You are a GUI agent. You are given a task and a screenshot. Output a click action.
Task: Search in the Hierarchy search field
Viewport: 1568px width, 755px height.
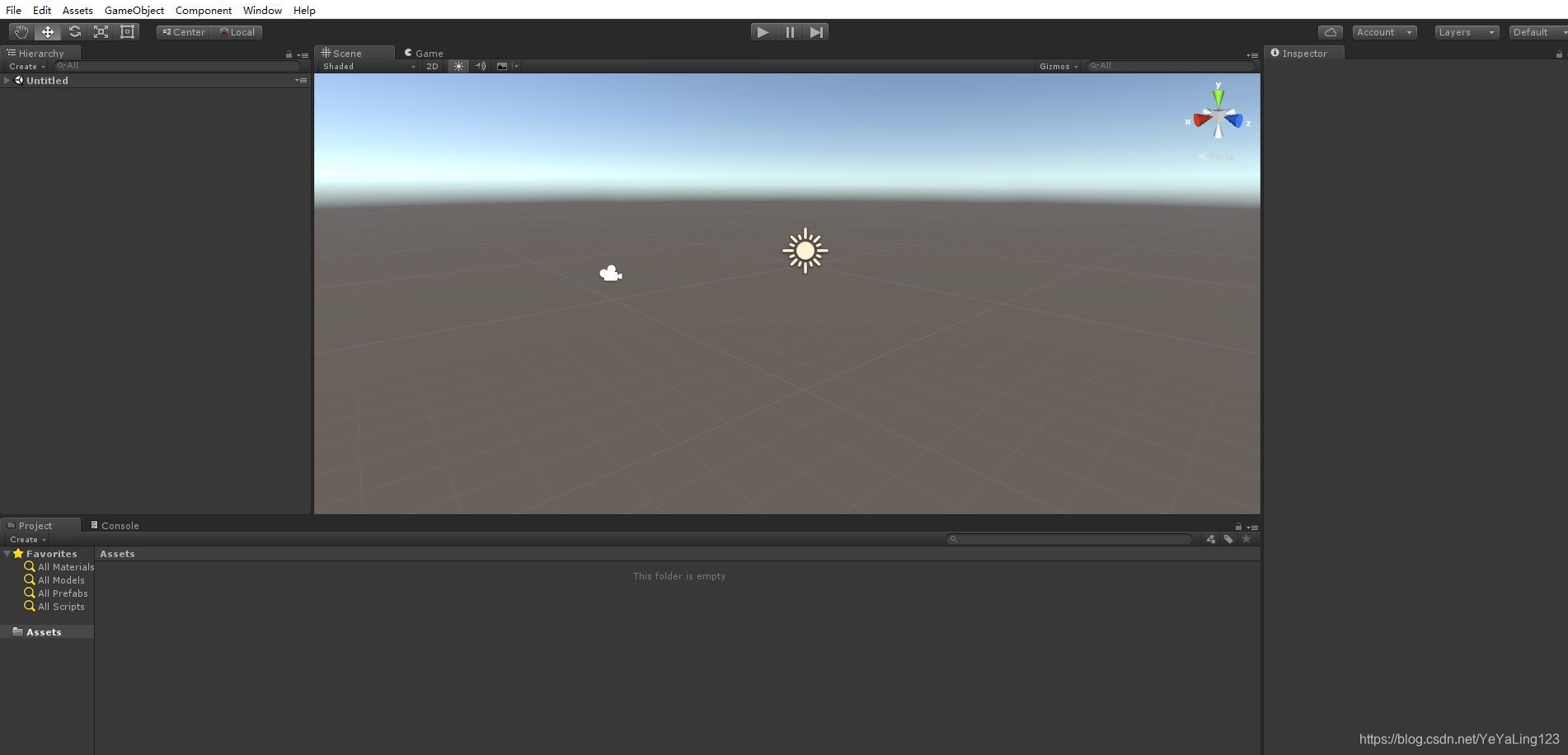177,66
